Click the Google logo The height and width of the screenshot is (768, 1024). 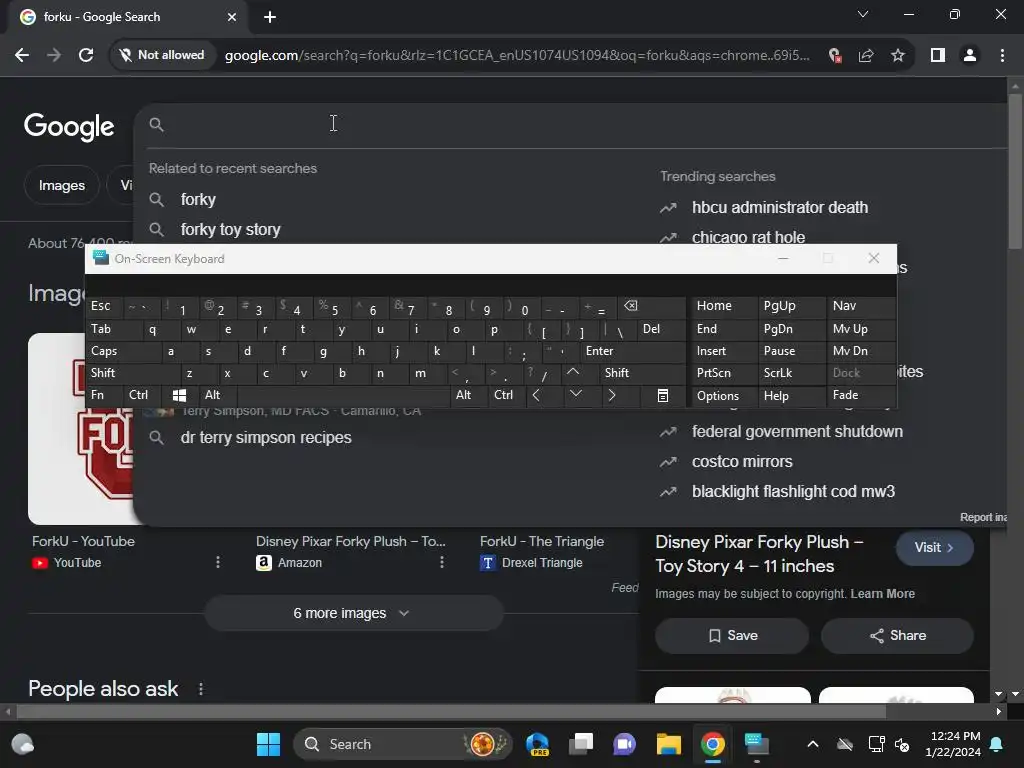point(69,126)
